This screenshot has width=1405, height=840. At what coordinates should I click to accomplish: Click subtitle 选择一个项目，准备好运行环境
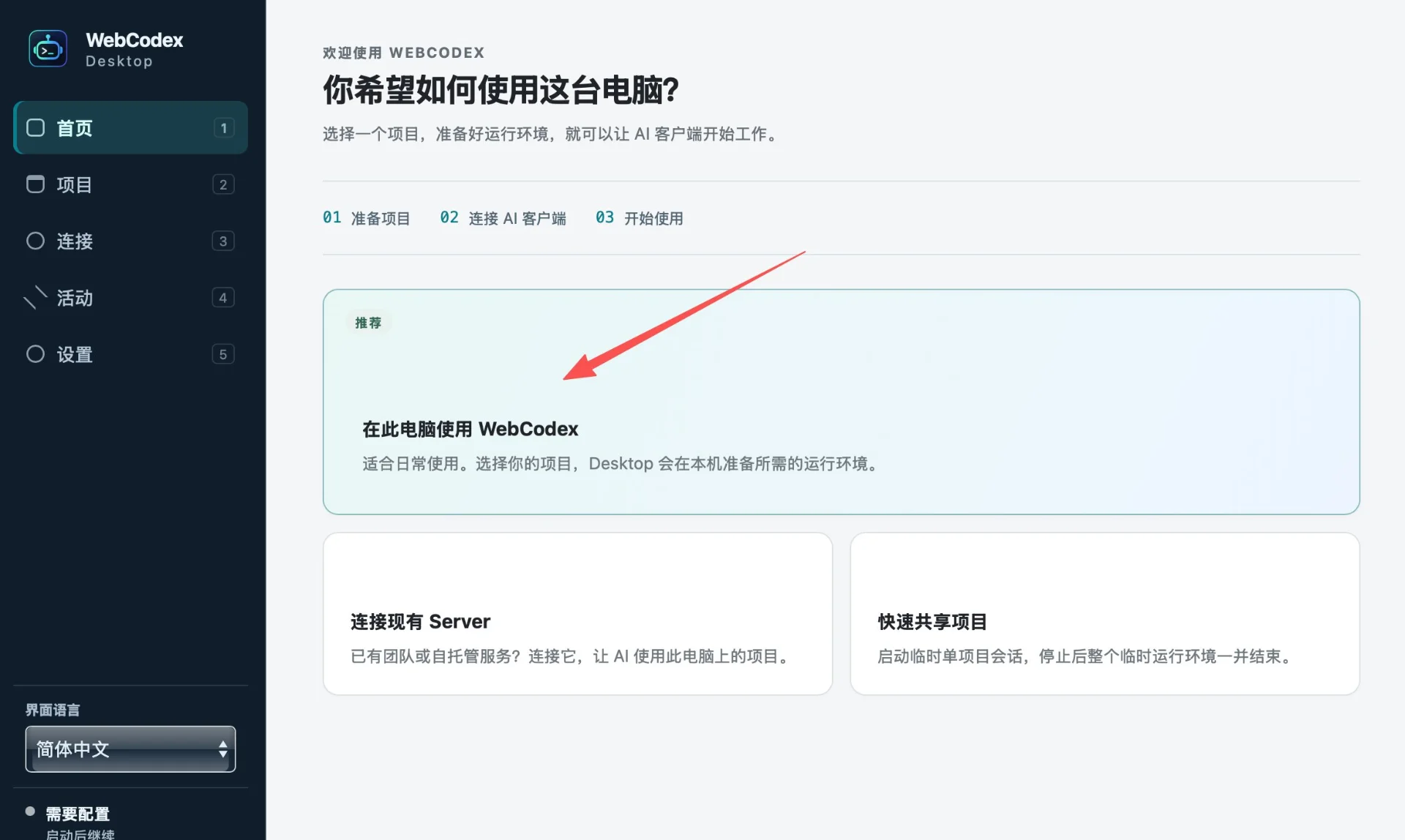tap(550, 134)
